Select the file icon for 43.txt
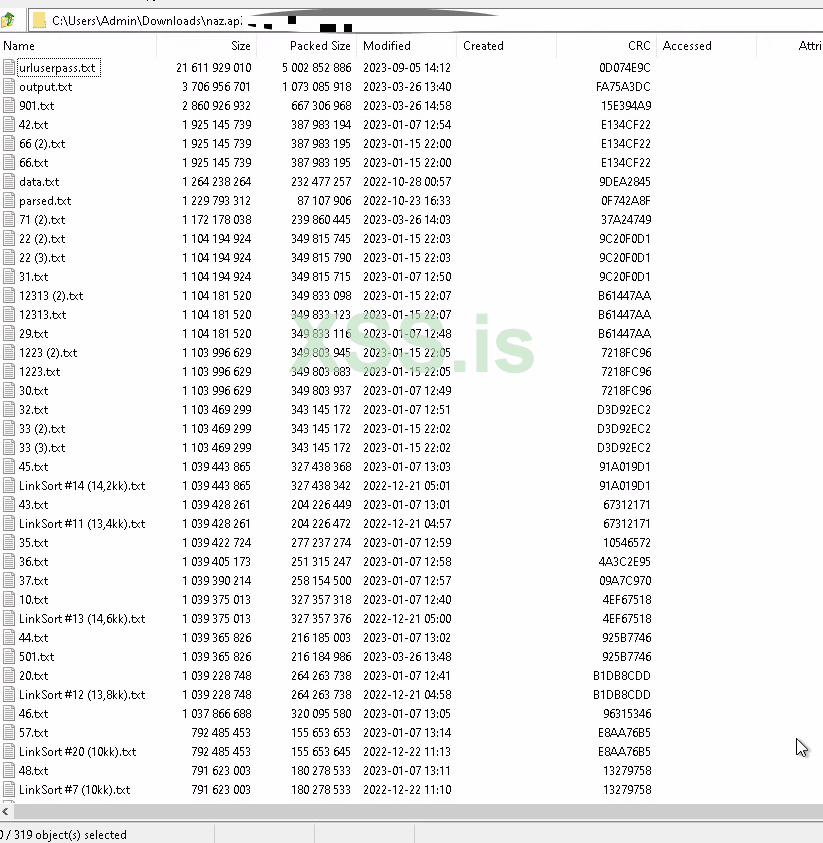This screenshot has width=823, height=843. (9, 504)
